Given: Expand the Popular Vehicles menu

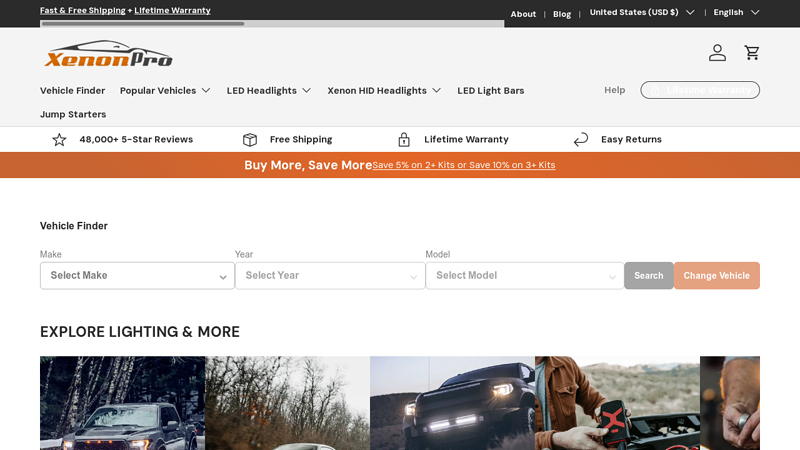Looking at the screenshot, I should 165,90.
